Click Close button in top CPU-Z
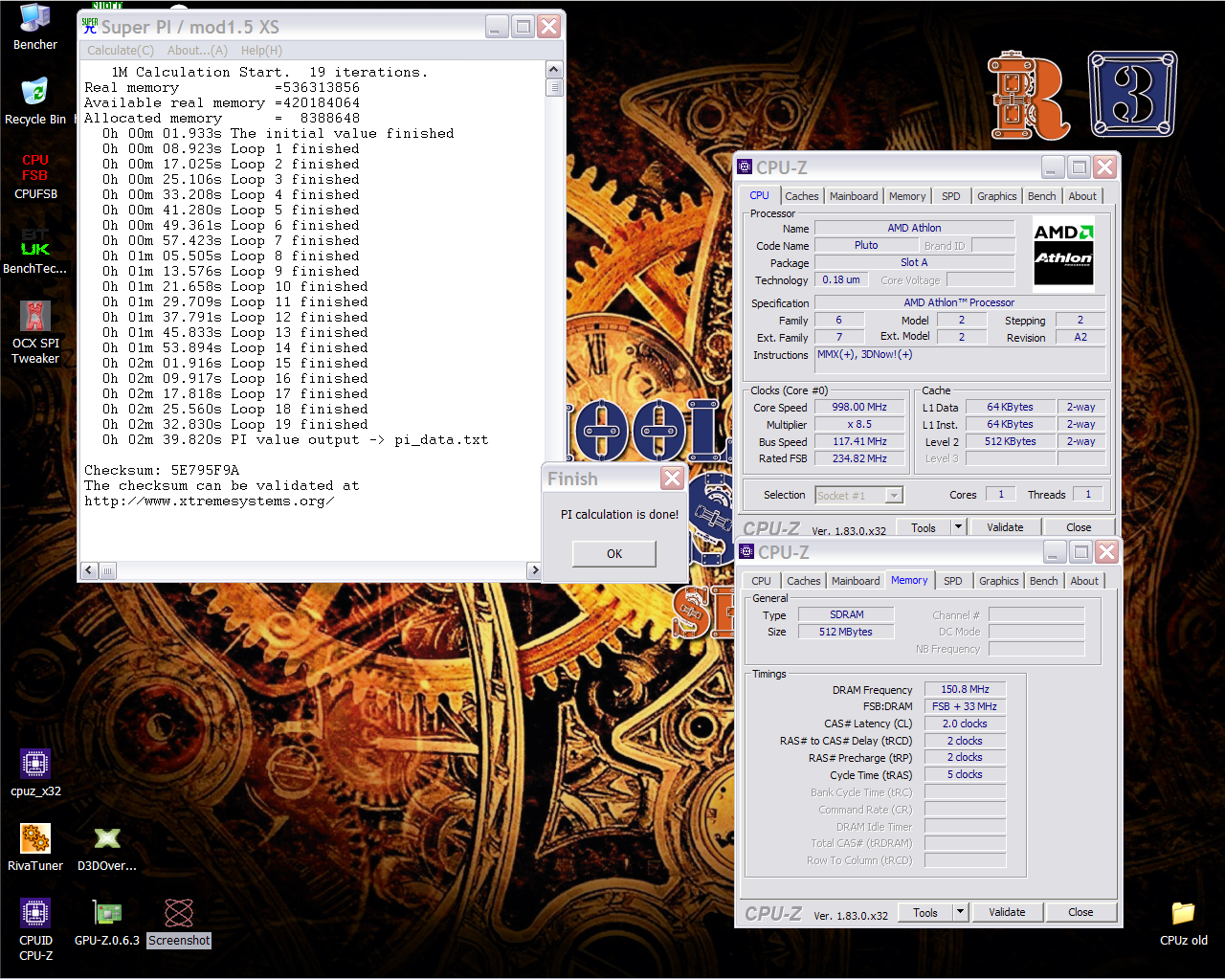Screen dimensions: 1225x980 click(1079, 527)
